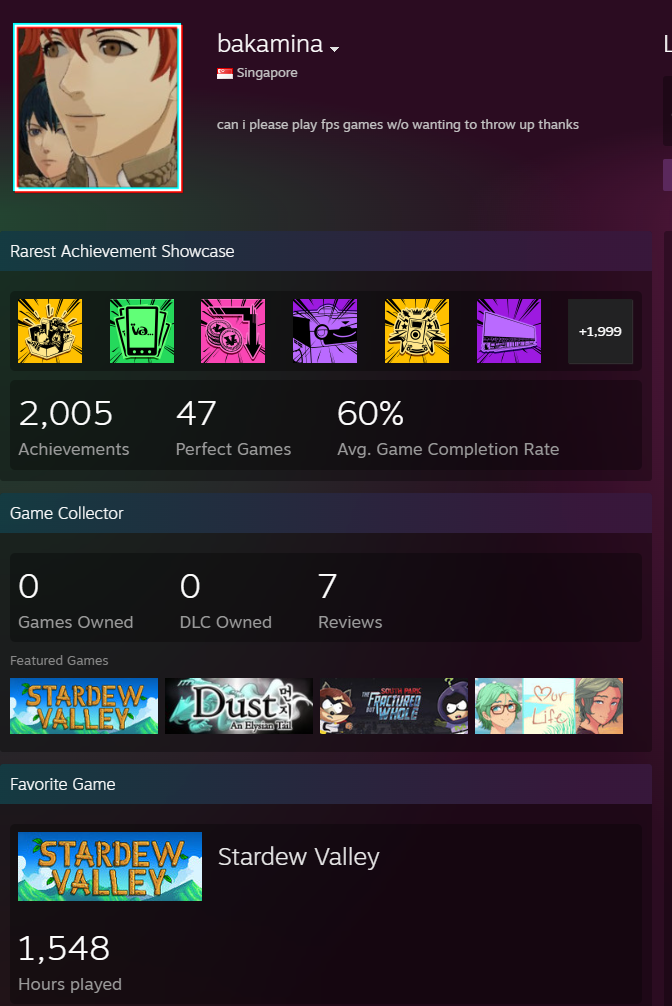
Task: Open Dust: An Elysian Tail featured game
Action: pos(239,706)
